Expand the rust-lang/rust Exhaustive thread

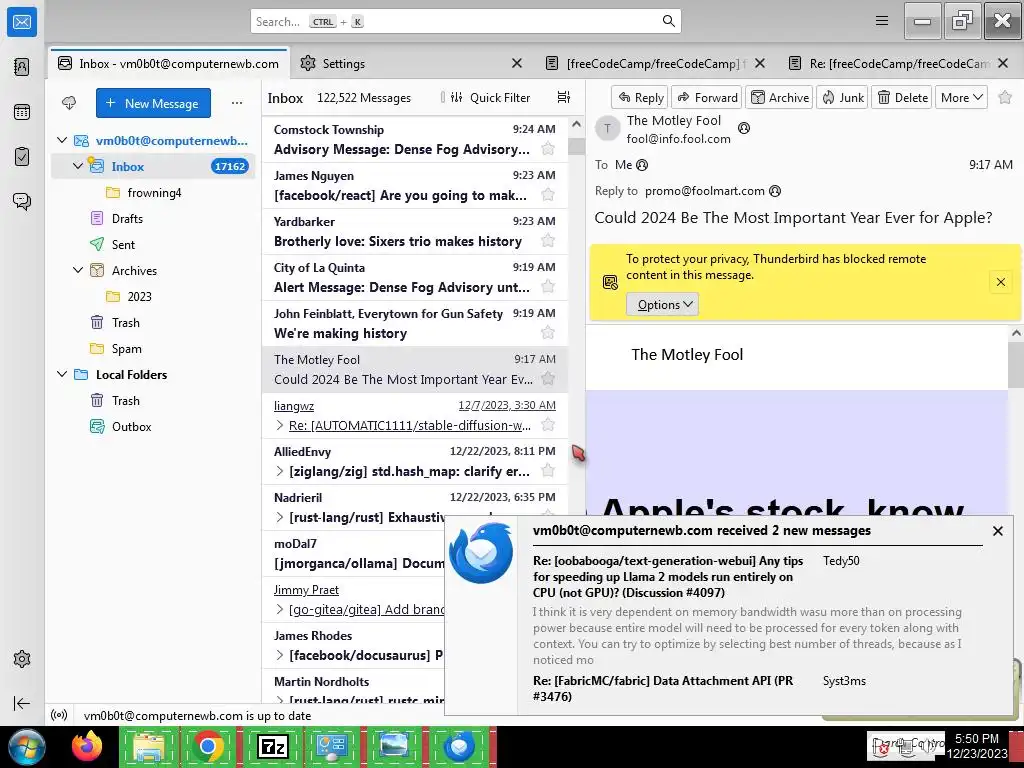tap(280, 517)
